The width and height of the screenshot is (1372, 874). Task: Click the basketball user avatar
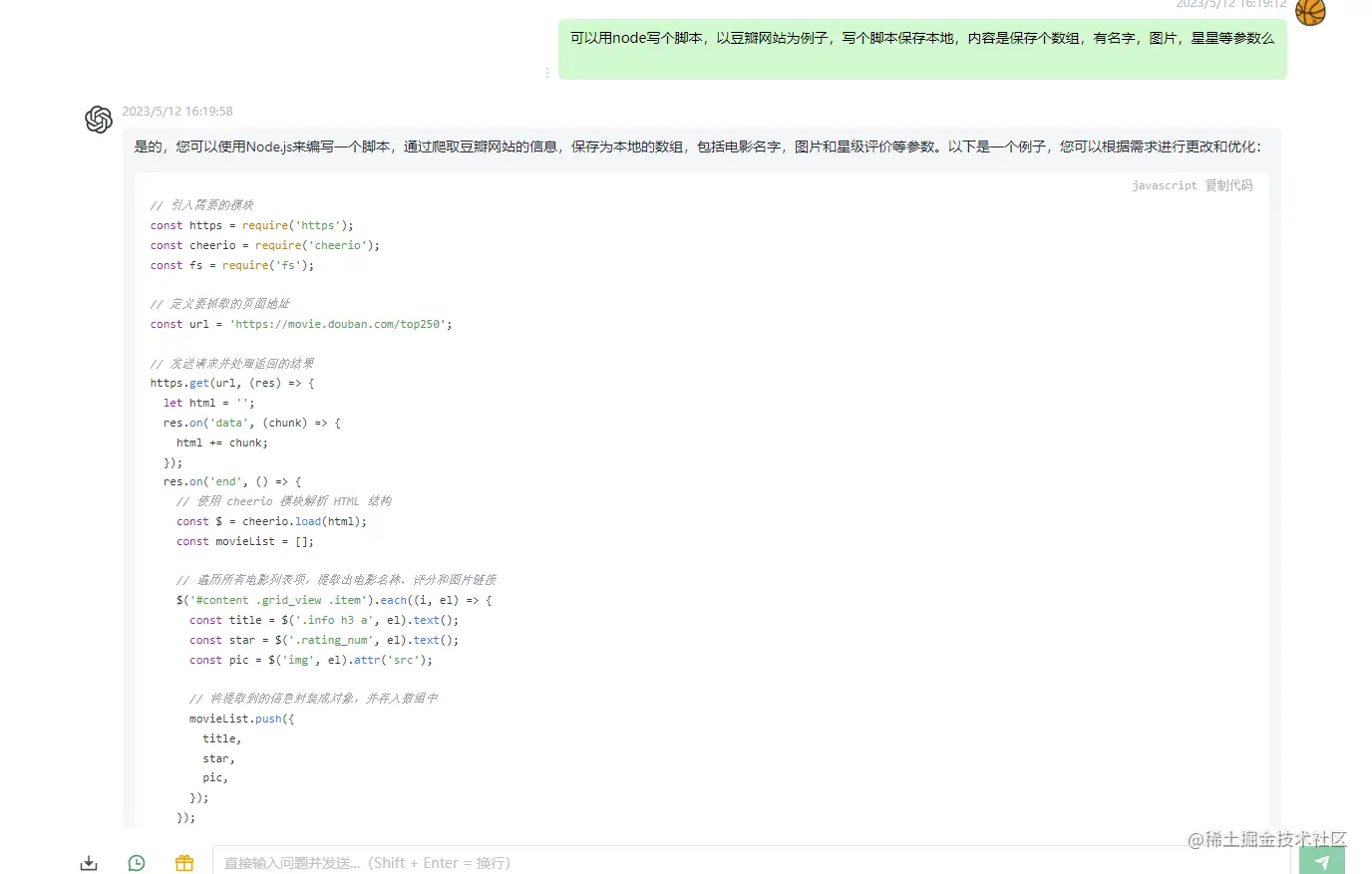1310,11
